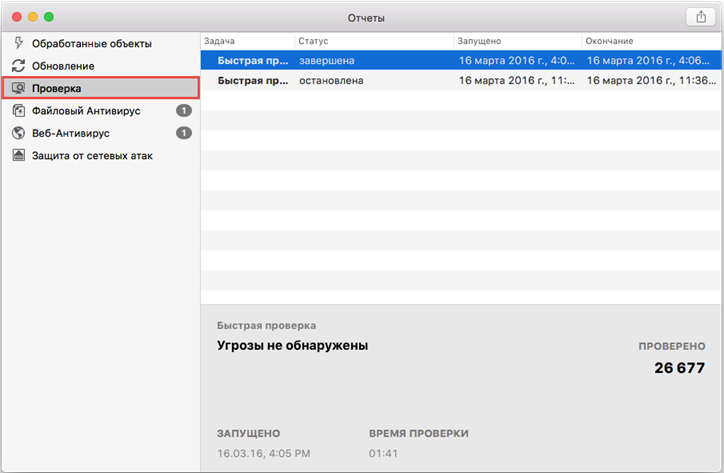Click the ПРОВЕРЕНО label
Image resolution: width=724 pixels, height=473 pixels.
coord(672,346)
